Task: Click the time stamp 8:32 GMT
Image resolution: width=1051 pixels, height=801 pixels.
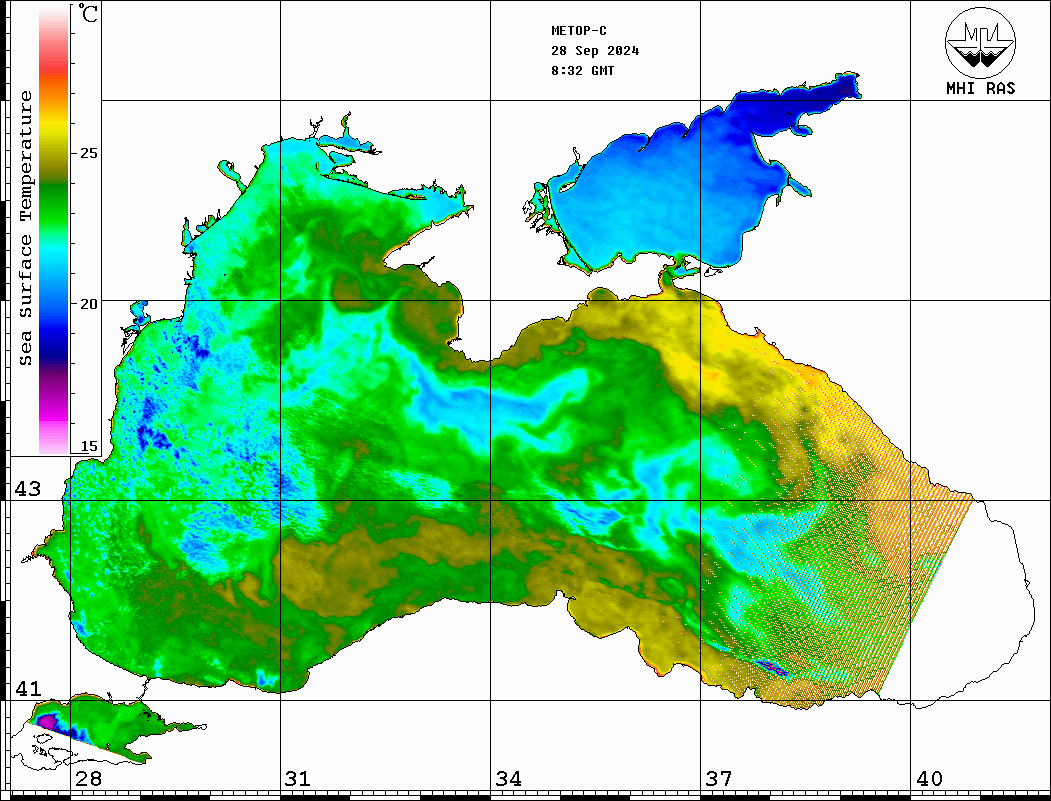Action: point(582,70)
